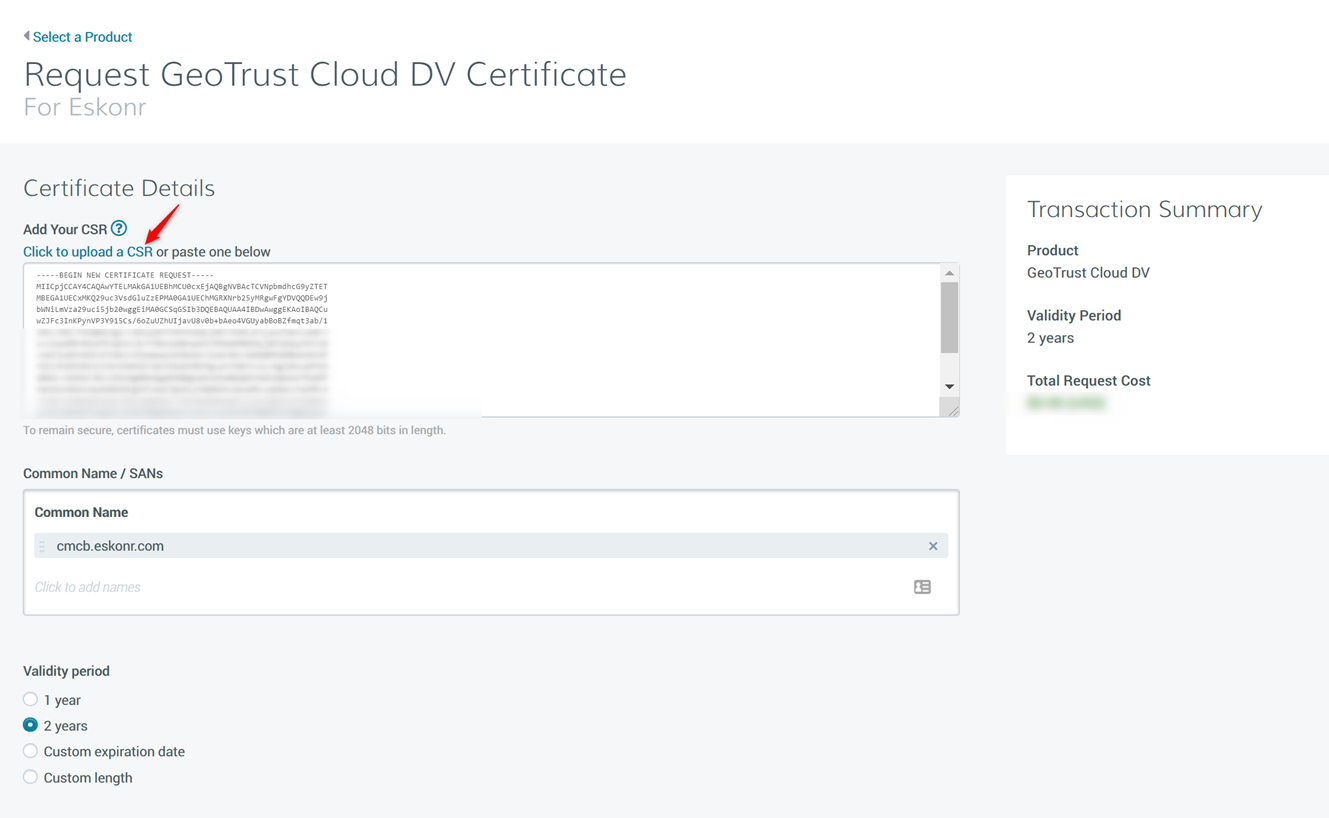Choose the Custom length validity option
Viewport: 1329px width, 818px height.
[x=31, y=777]
